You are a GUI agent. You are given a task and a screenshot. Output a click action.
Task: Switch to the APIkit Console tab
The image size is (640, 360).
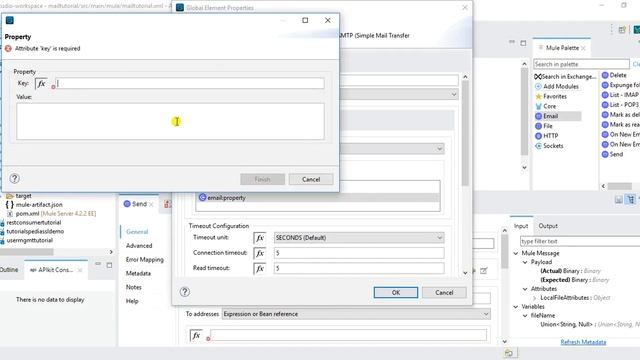point(55,270)
